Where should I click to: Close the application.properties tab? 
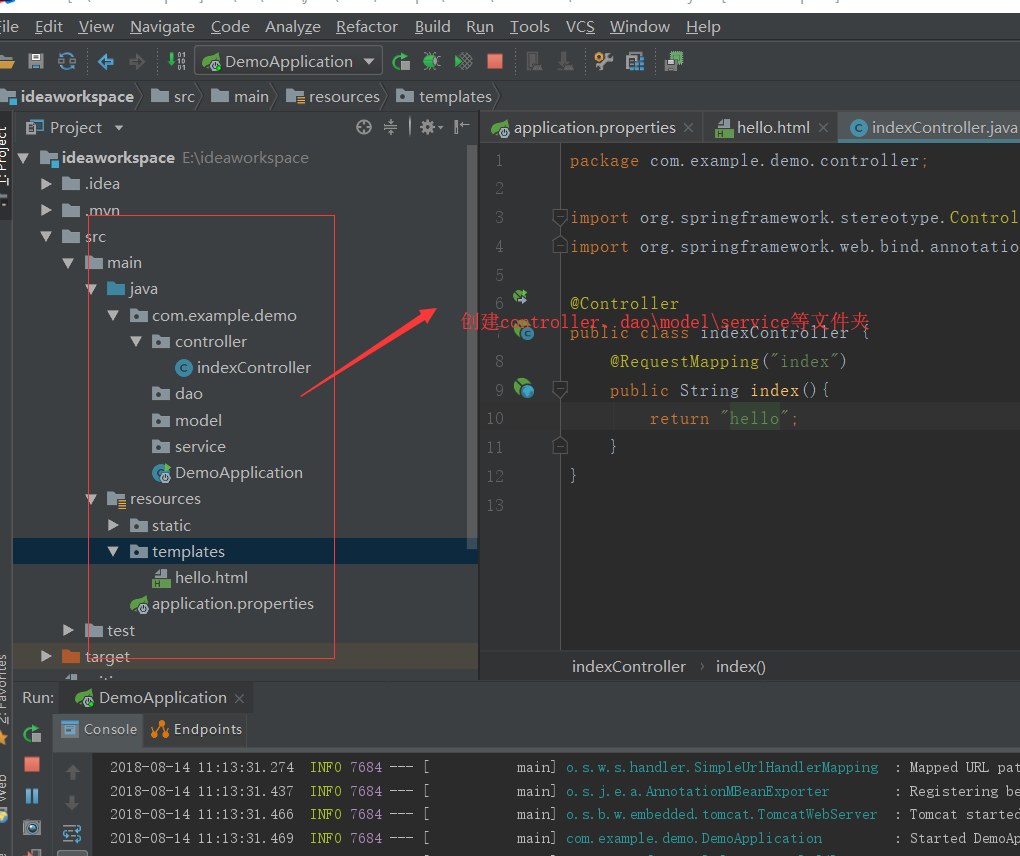pyautogui.click(x=688, y=128)
